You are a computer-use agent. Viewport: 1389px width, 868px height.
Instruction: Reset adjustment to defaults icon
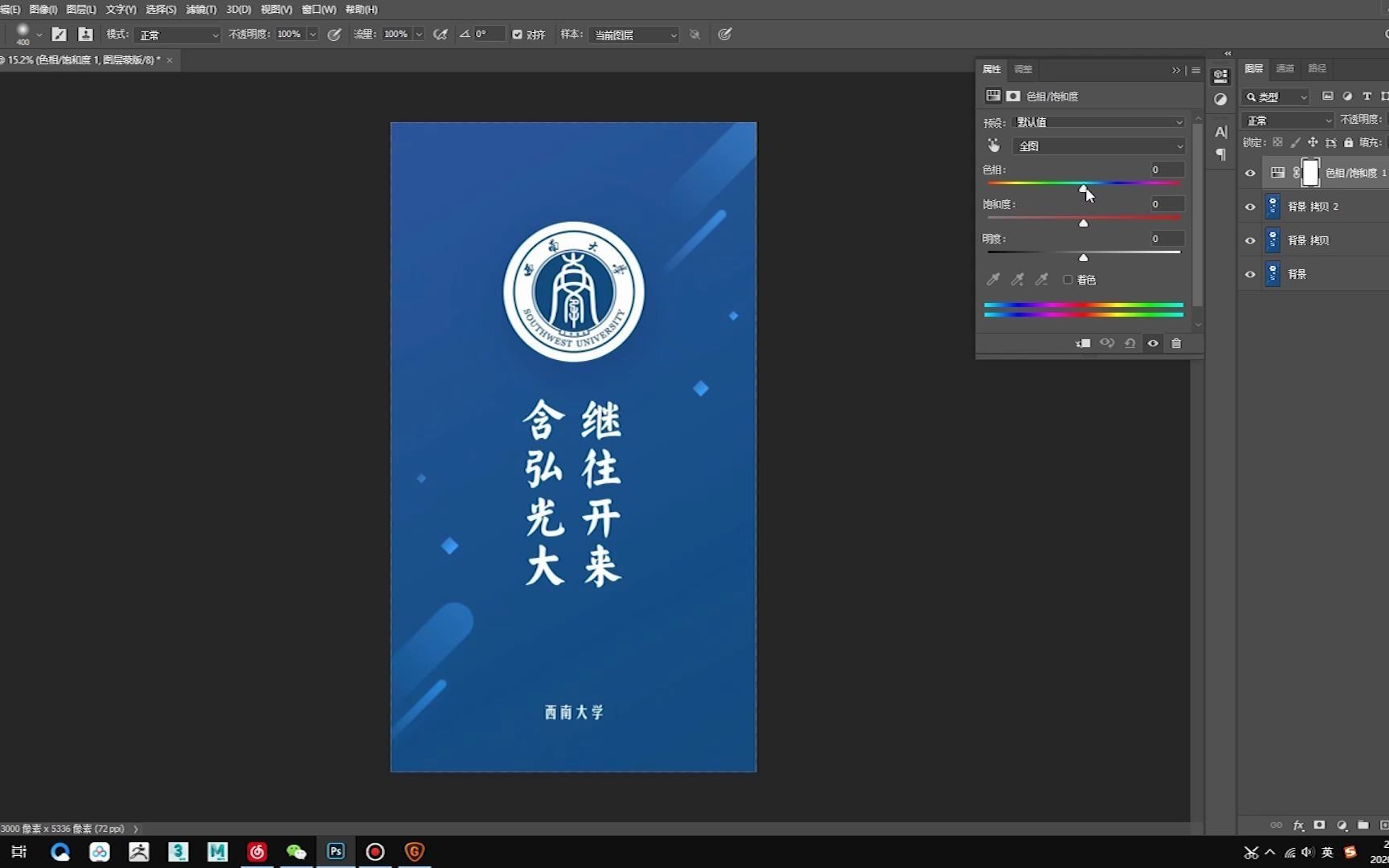1130,343
